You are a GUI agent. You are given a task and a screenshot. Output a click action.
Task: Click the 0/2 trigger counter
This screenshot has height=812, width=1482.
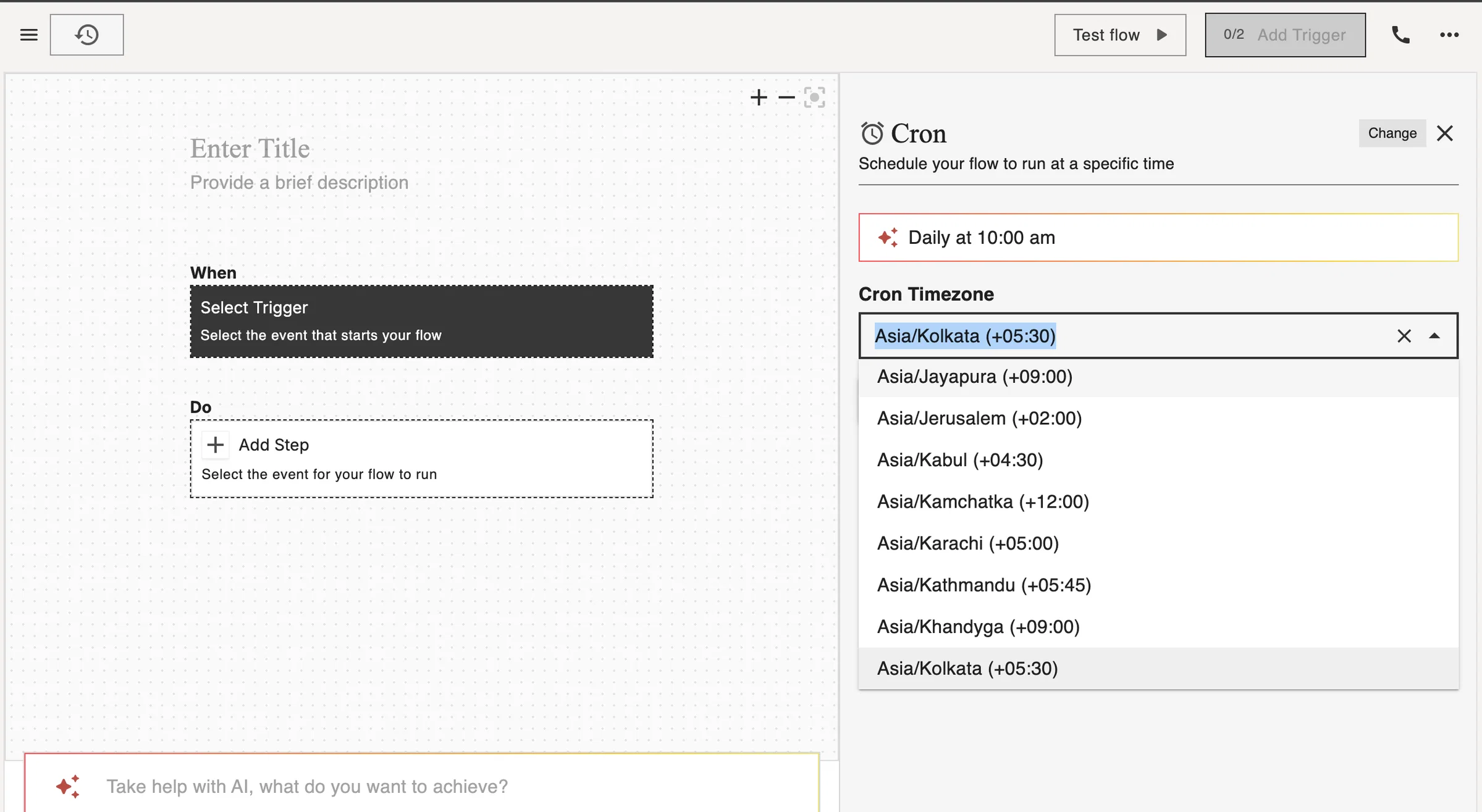pyautogui.click(x=1234, y=35)
